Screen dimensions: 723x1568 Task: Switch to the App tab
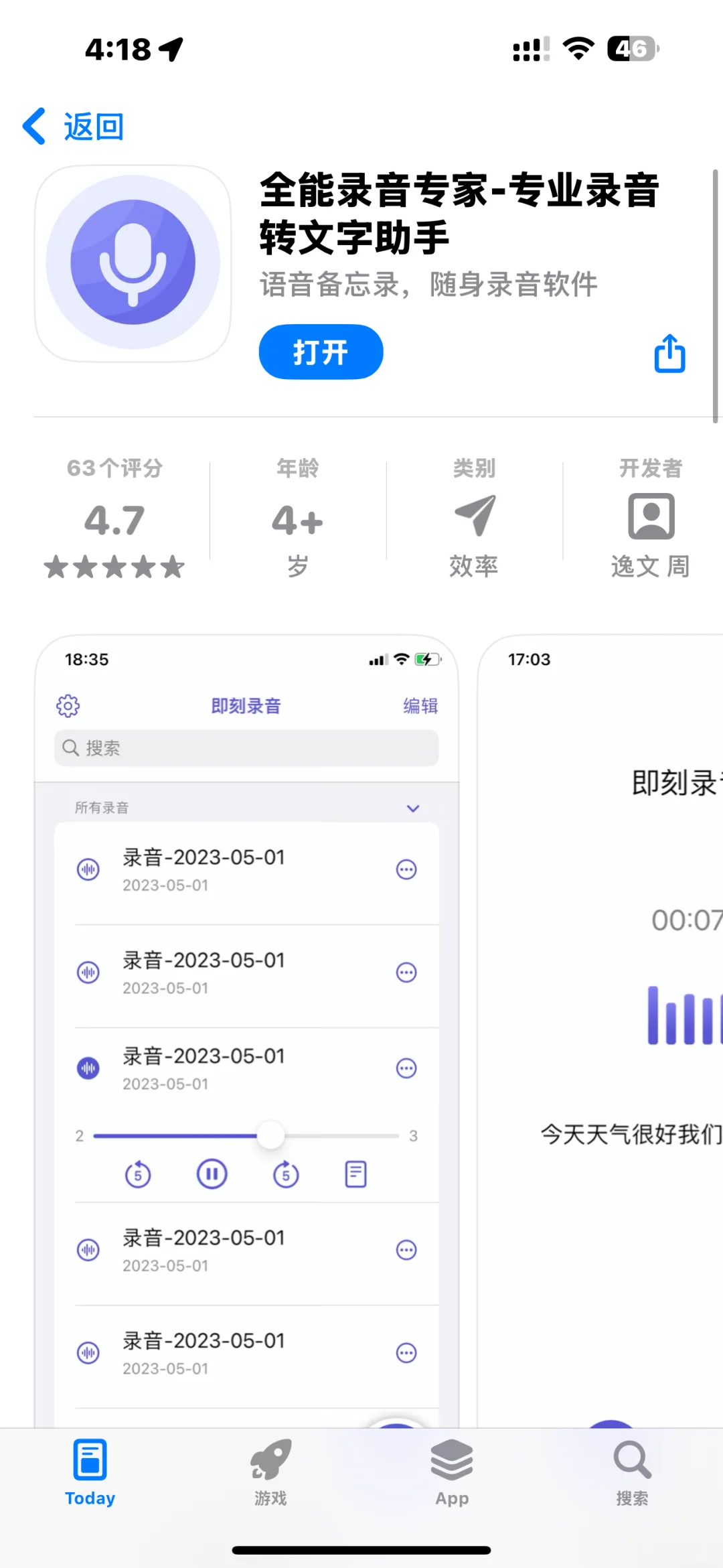[452, 1472]
